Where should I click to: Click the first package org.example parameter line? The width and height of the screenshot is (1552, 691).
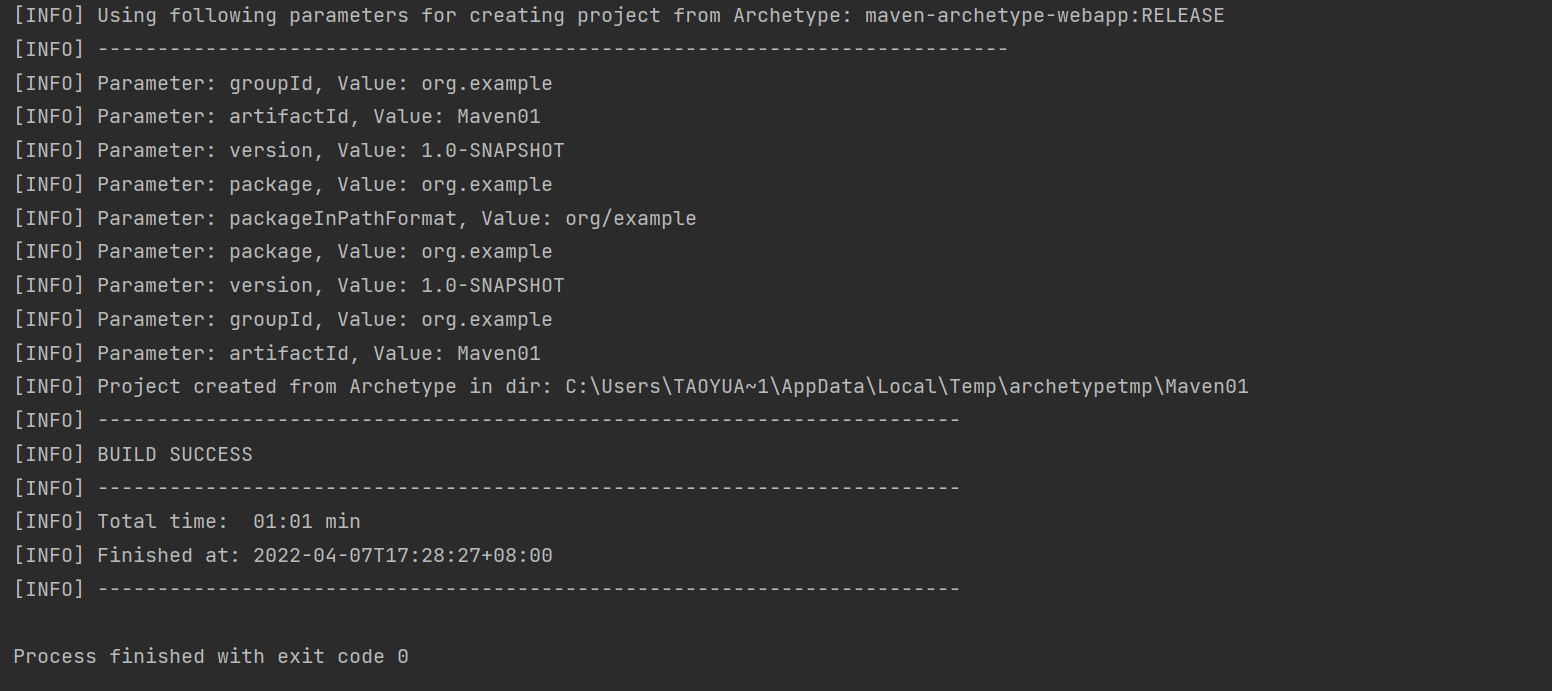click(324, 185)
